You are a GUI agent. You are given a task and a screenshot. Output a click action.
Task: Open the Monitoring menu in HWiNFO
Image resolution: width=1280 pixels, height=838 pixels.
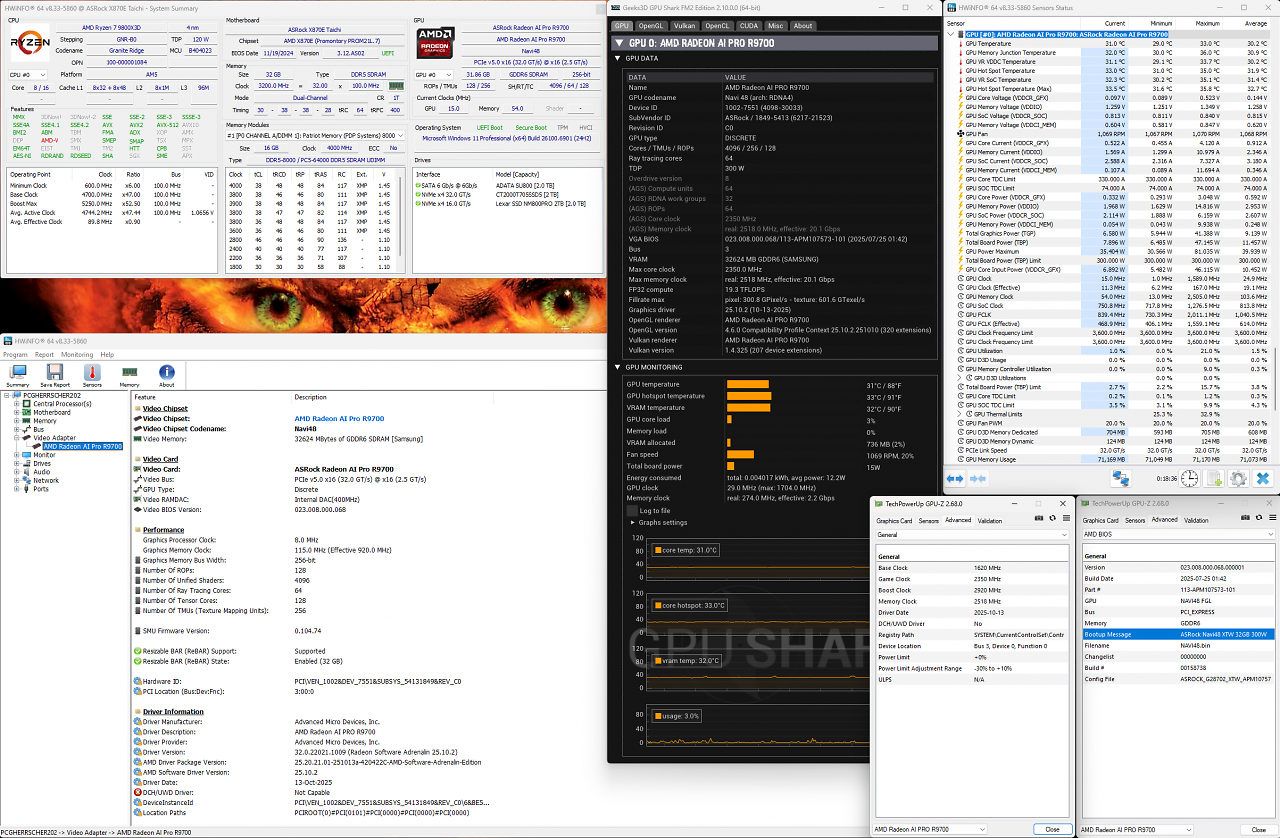point(77,354)
